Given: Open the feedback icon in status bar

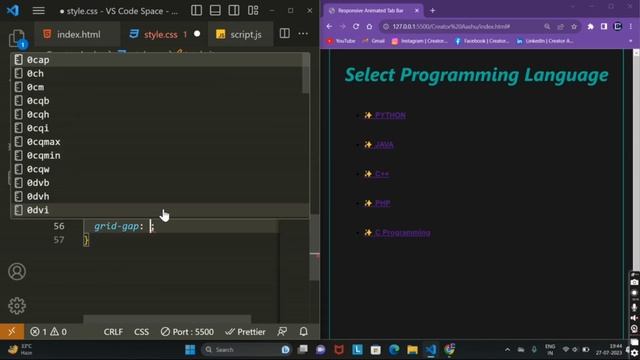Looking at the screenshot, I should [282, 332].
